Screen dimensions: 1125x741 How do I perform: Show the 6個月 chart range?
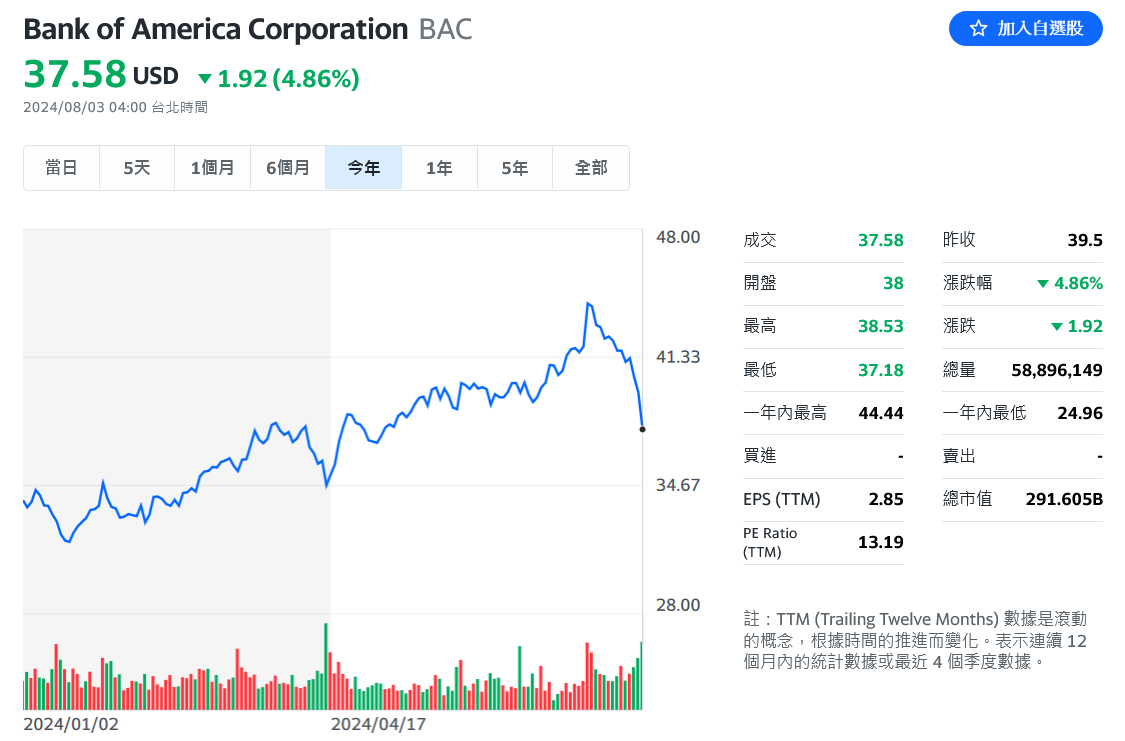point(288,168)
